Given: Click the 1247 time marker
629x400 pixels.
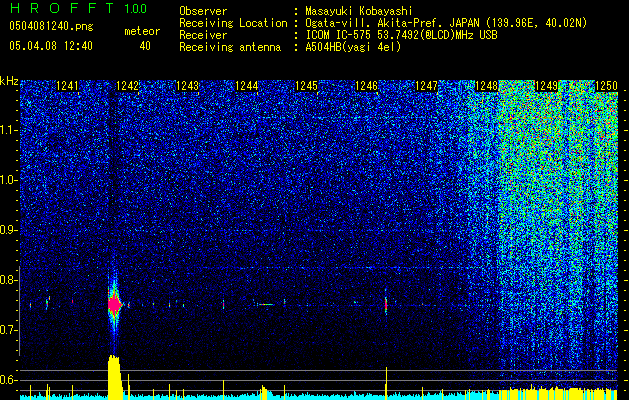Looking at the screenshot, I should pos(426,86).
